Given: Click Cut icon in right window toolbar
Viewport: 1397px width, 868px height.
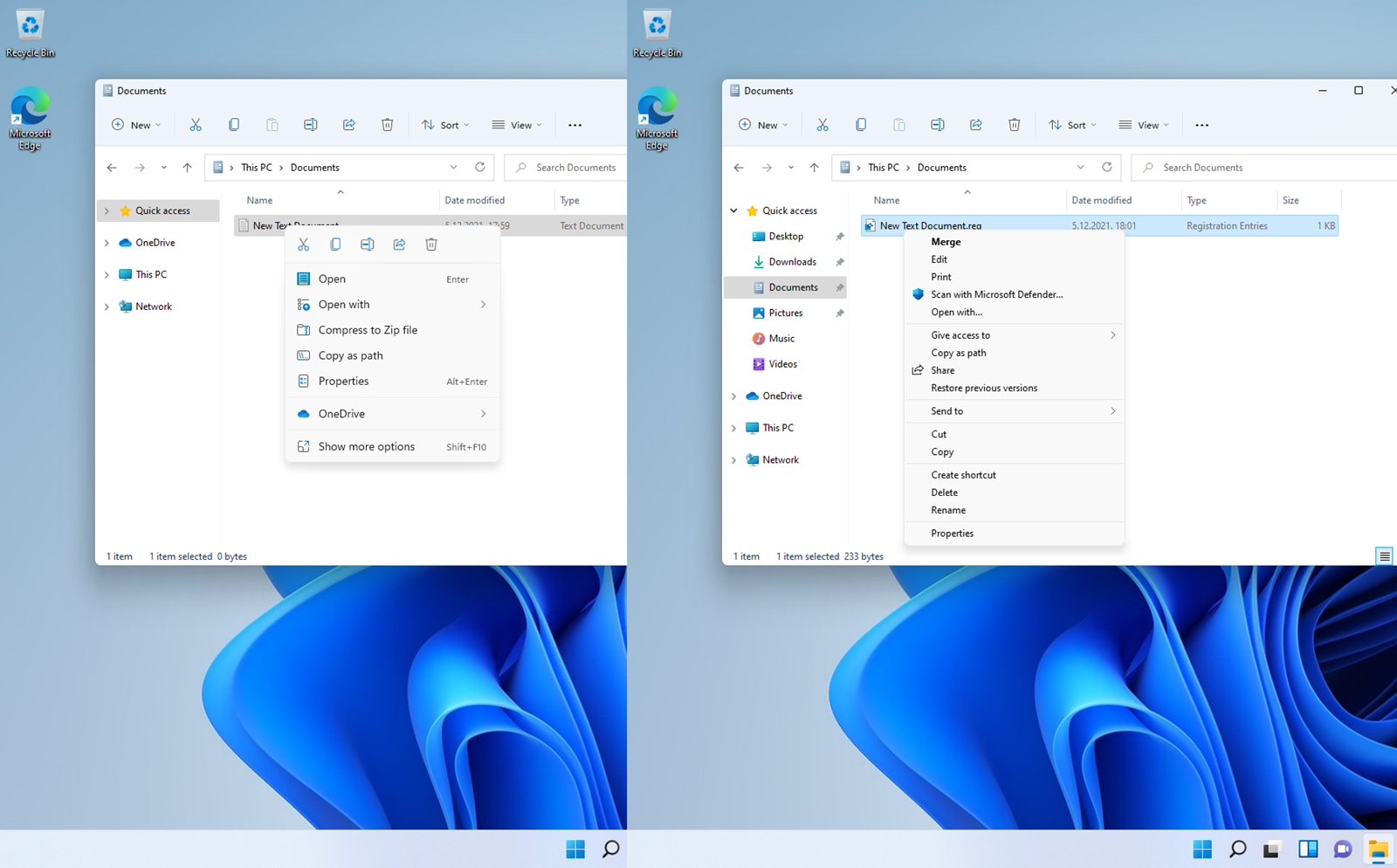Looking at the screenshot, I should [822, 125].
